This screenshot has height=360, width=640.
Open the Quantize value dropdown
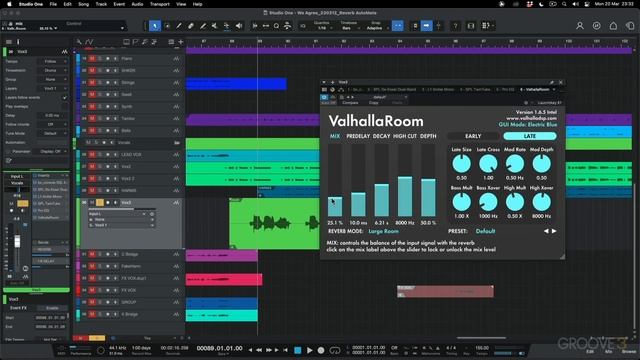click(x=322, y=28)
